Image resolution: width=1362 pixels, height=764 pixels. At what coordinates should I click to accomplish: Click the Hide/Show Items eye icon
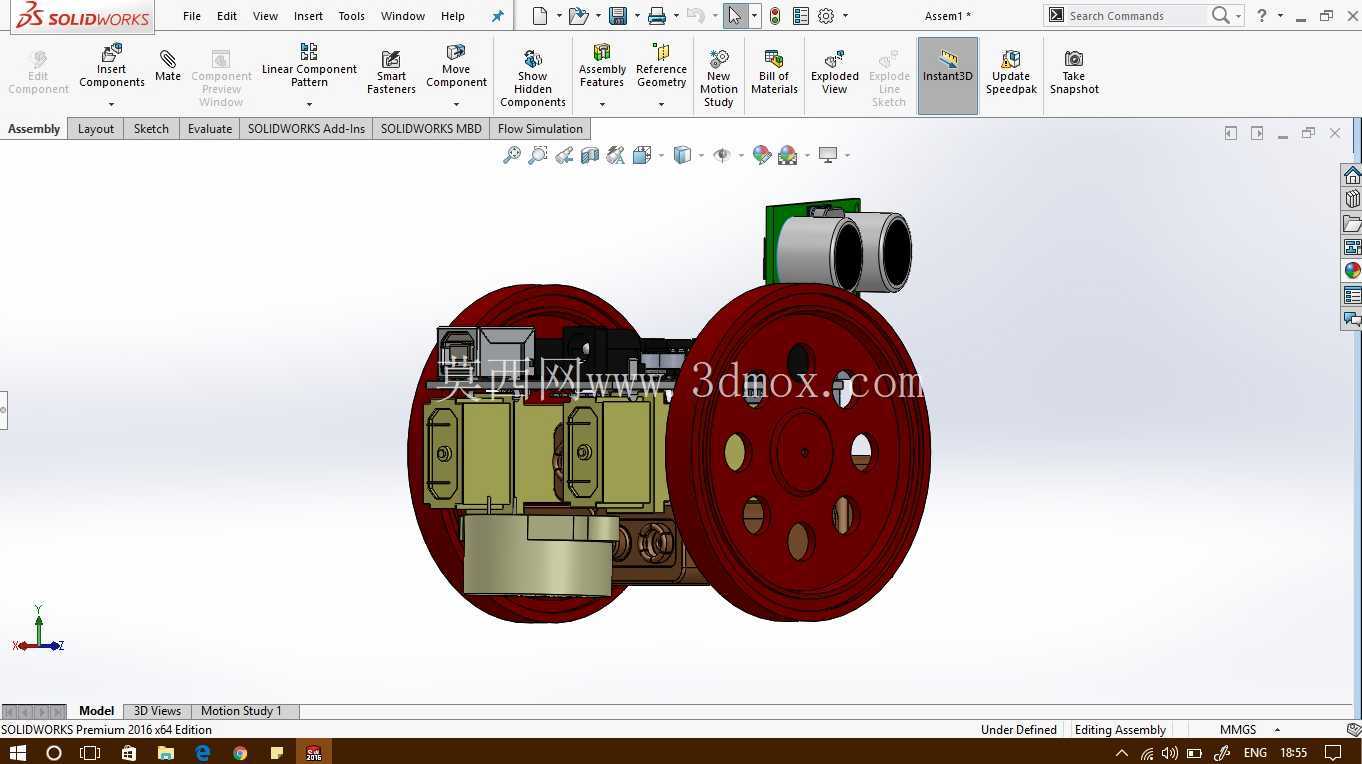[722, 155]
